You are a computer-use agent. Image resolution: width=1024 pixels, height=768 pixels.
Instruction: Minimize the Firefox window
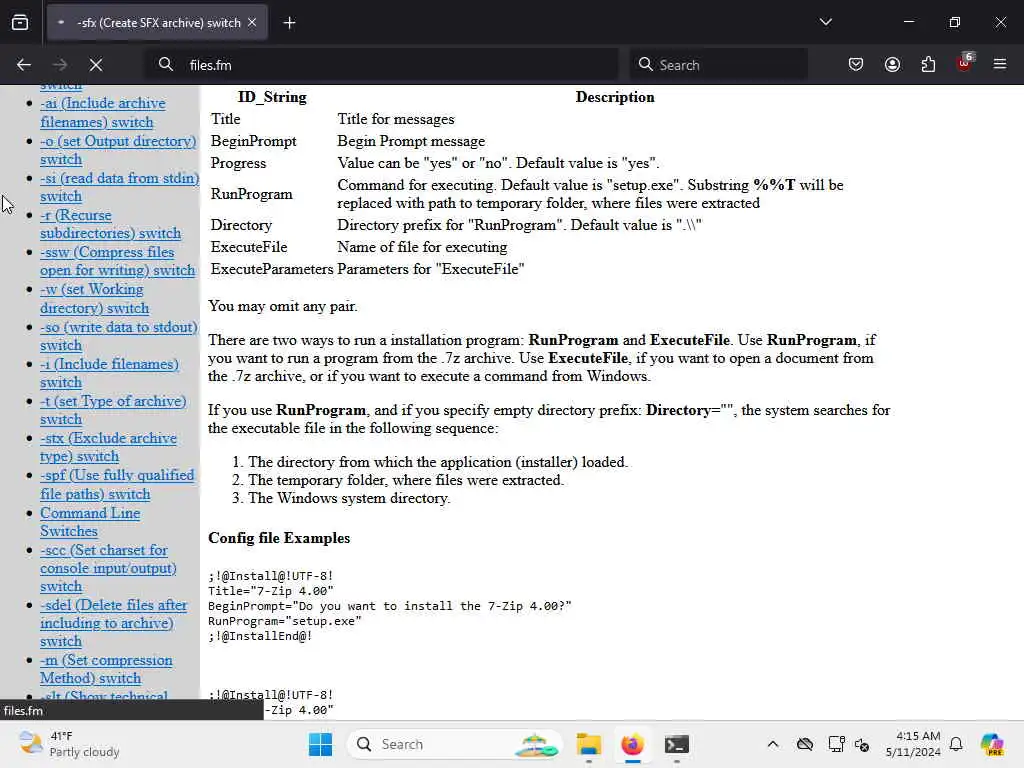[908, 22]
